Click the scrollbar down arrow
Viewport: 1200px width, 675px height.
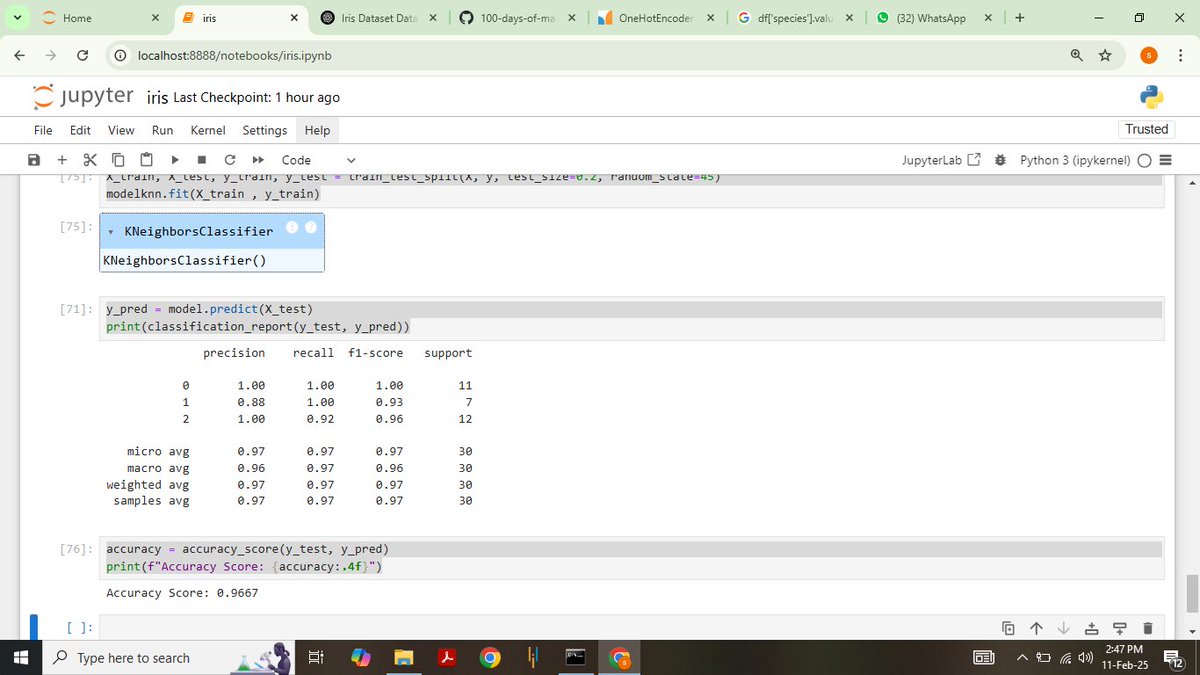coord(1191,631)
